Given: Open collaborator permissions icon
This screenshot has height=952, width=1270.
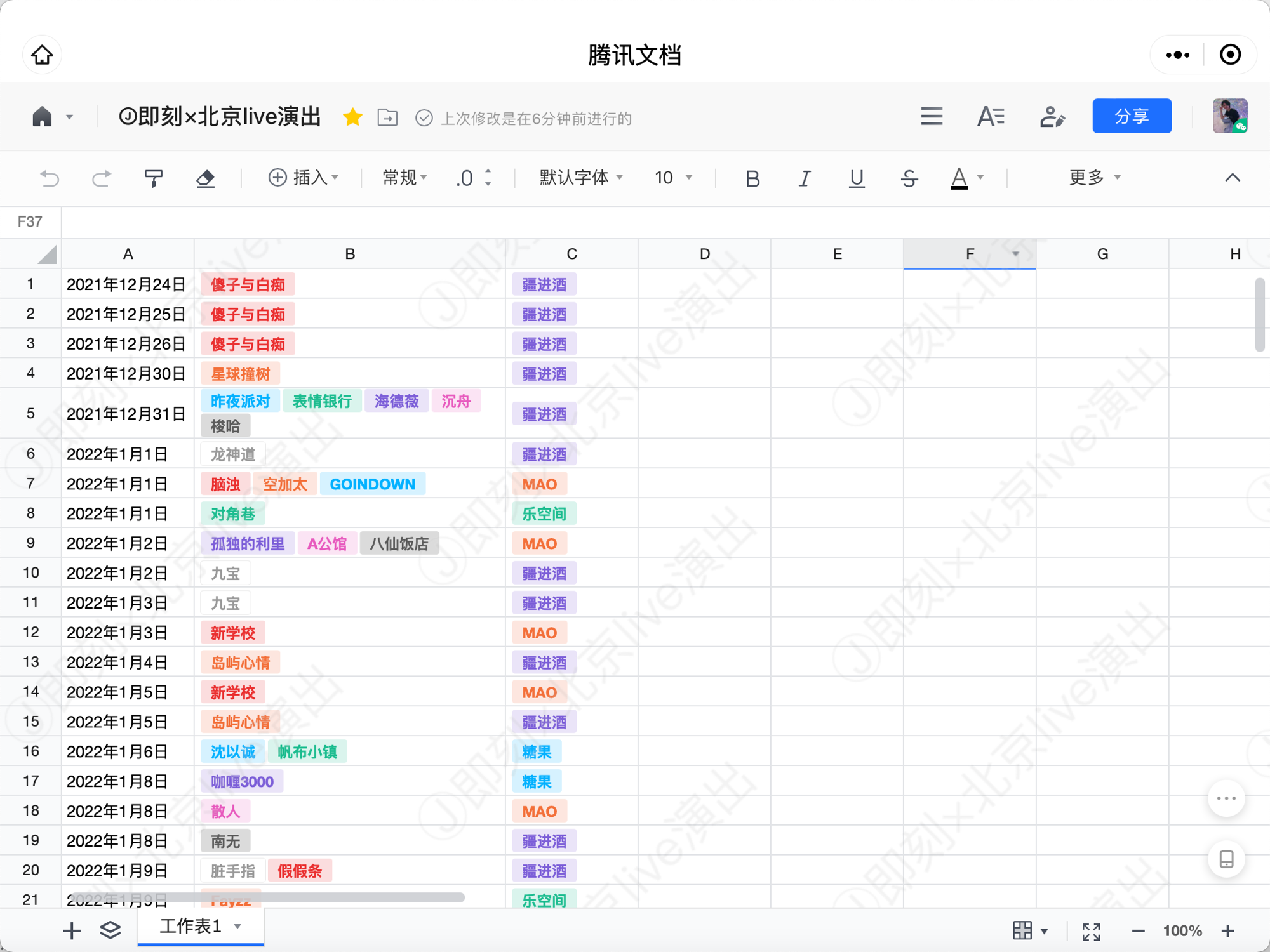Looking at the screenshot, I should [1052, 116].
